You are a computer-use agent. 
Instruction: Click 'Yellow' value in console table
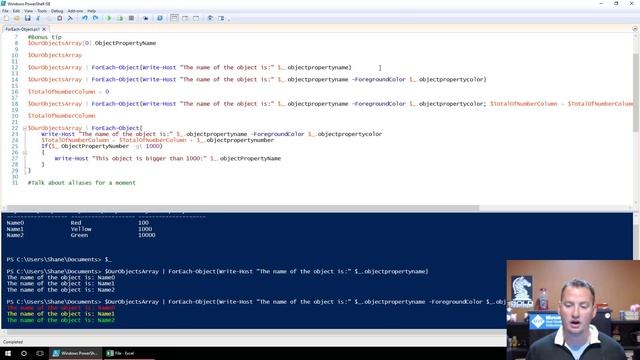tap(81, 229)
